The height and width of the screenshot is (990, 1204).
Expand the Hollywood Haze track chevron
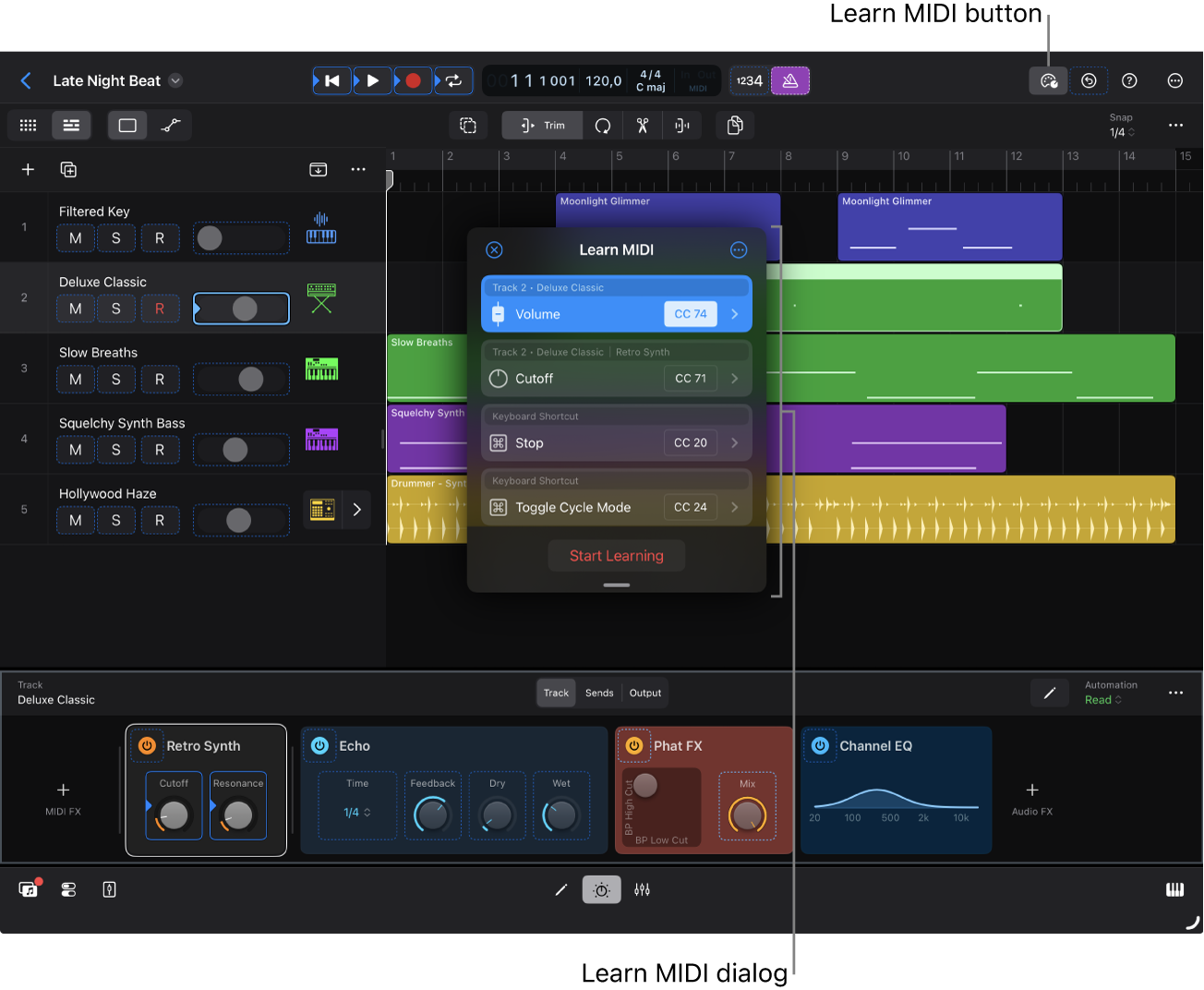click(356, 509)
